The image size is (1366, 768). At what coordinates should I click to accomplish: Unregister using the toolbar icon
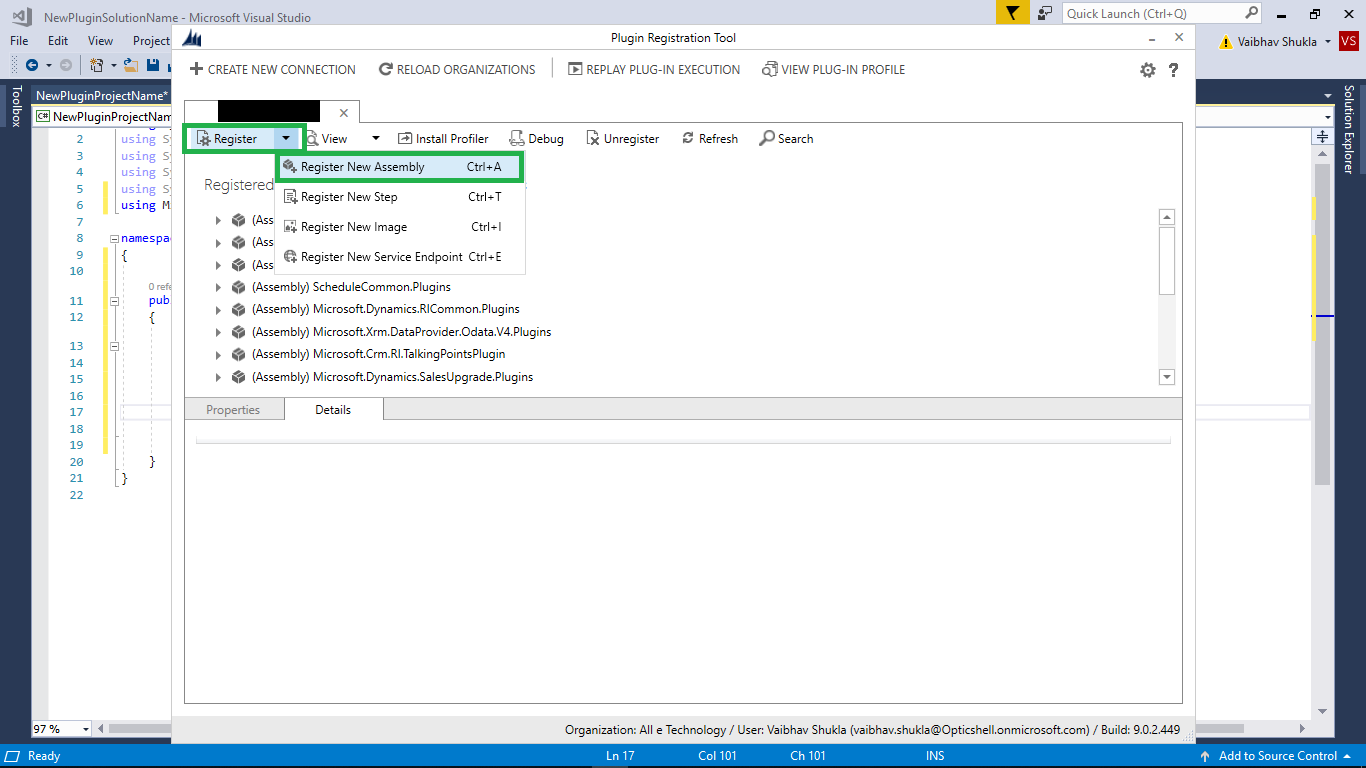click(622, 138)
